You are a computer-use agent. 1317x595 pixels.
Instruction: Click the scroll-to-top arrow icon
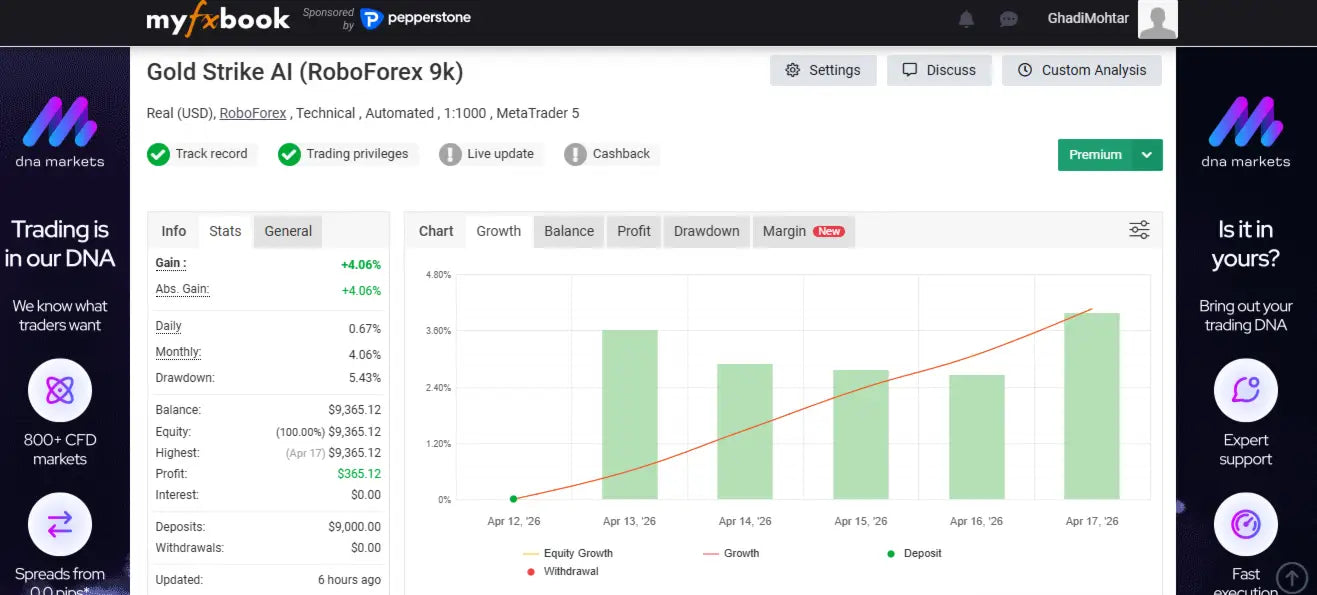point(1291,577)
